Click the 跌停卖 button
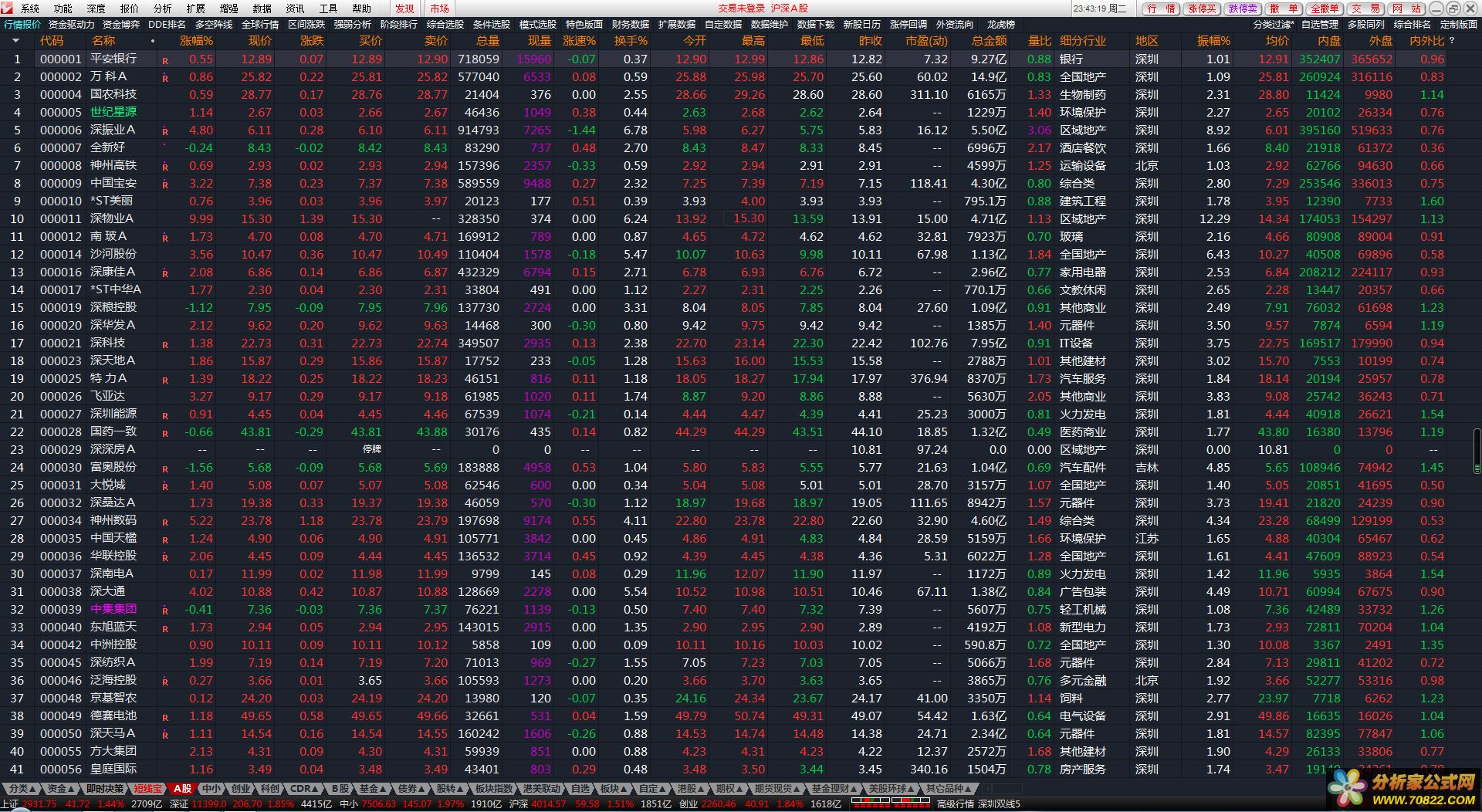 coord(1243,8)
